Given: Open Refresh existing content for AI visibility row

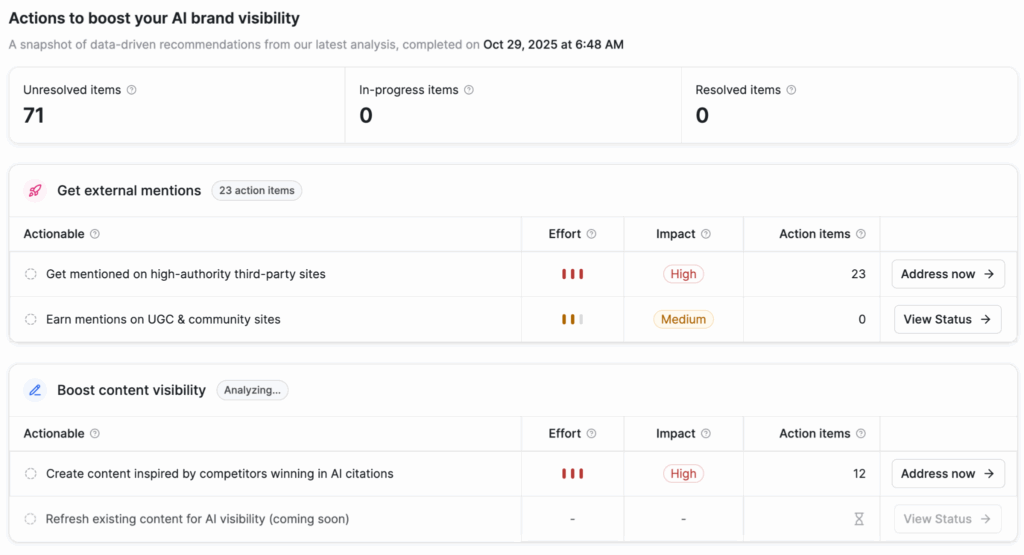Looking at the screenshot, I should [197, 519].
